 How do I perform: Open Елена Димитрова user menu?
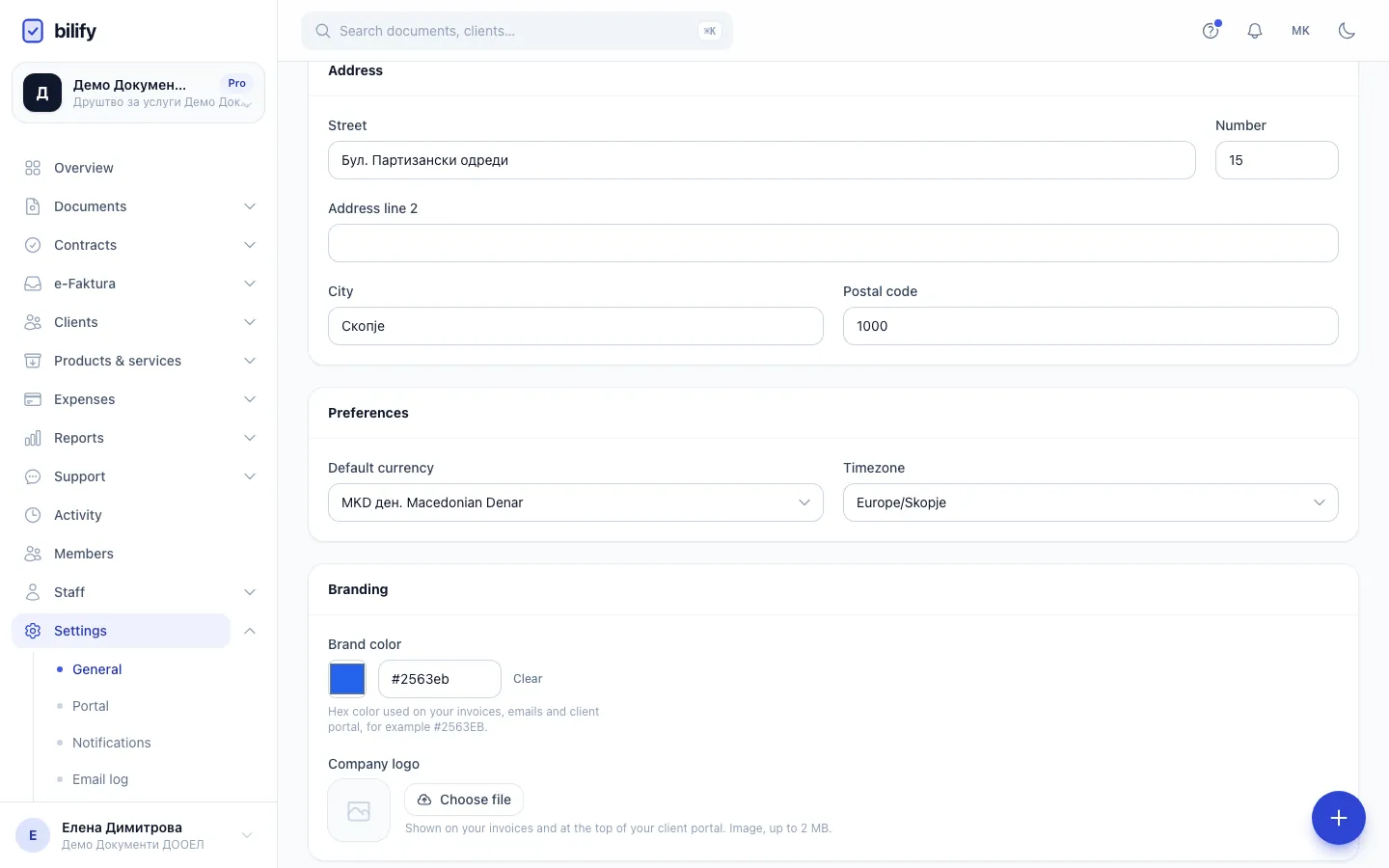tap(138, 835)
